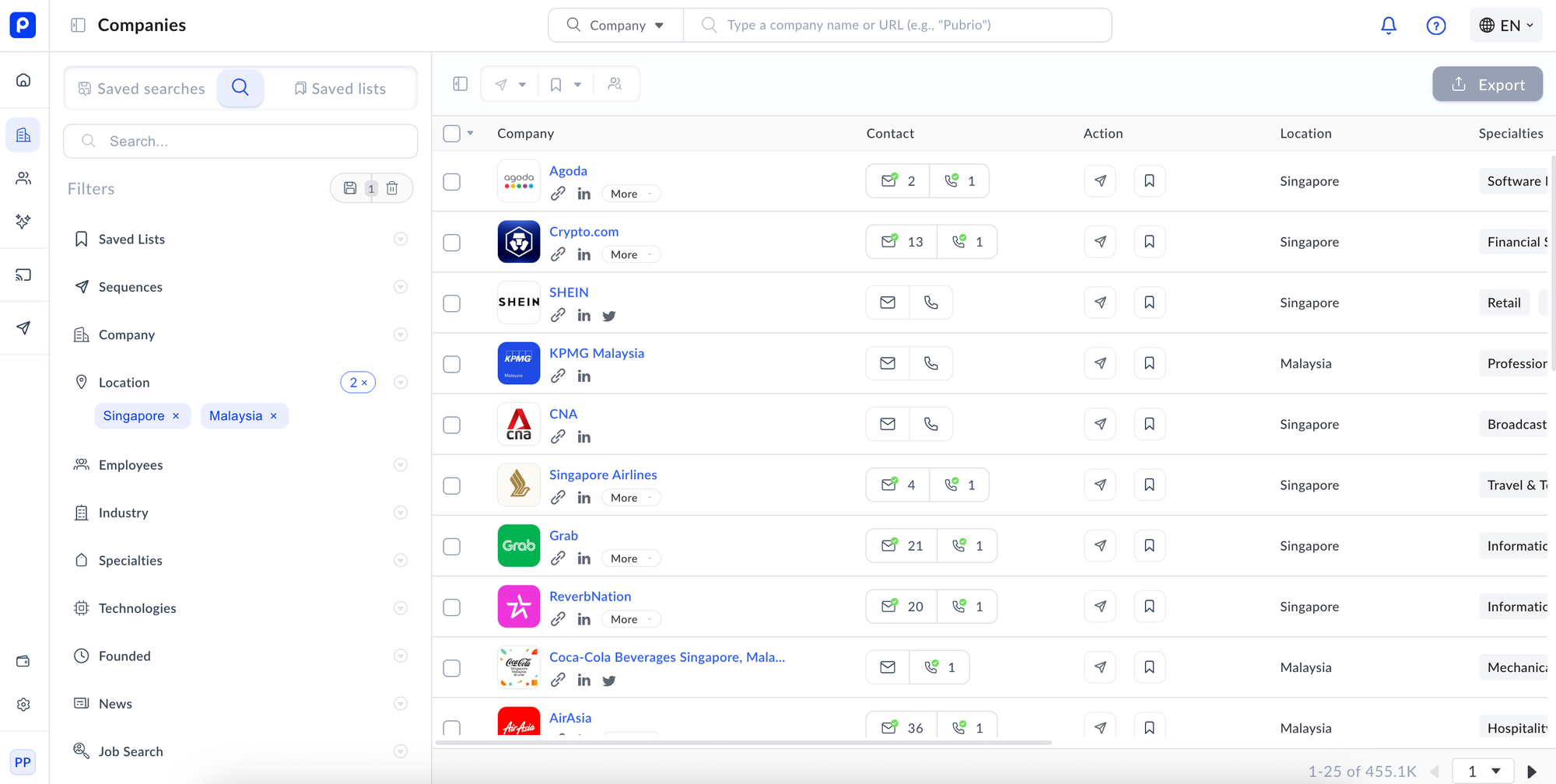Open the PP user avatar
This screenshot has height=784, width=1556.
point(23,762)
